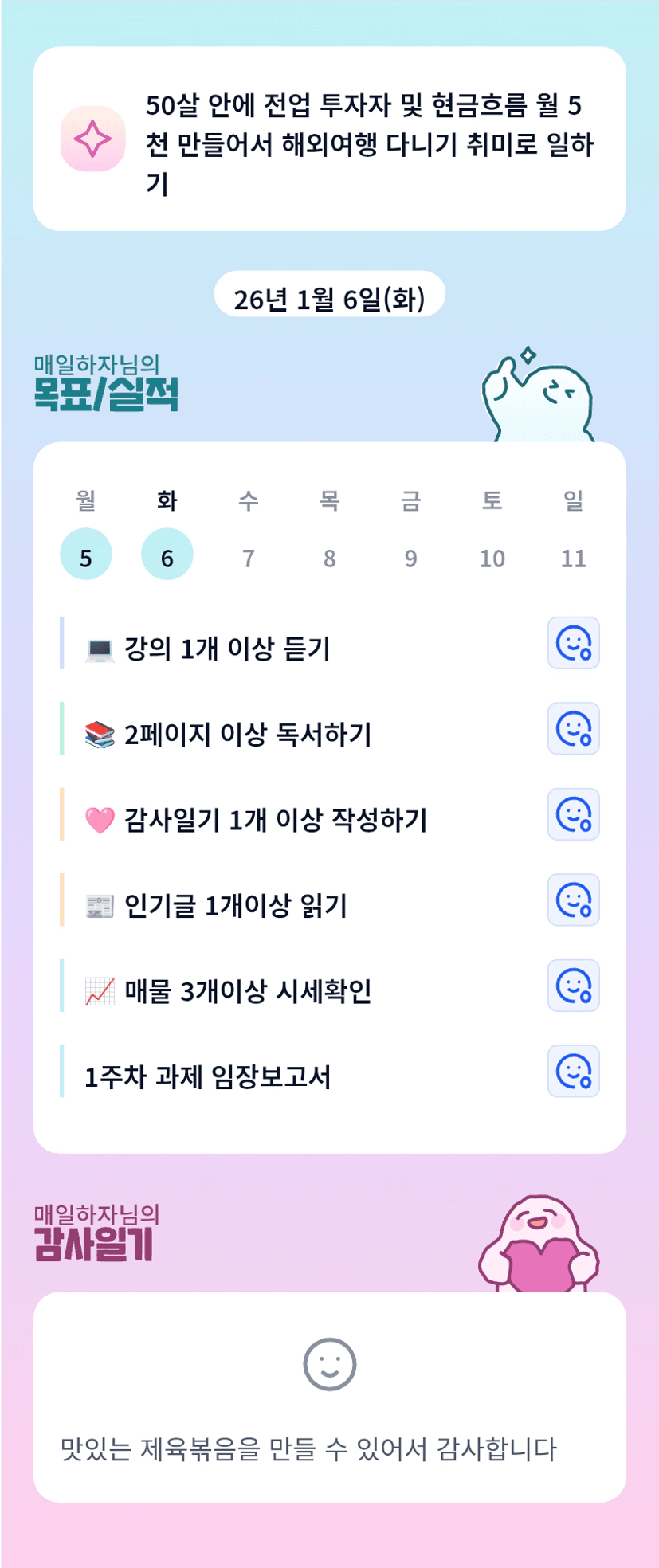The width and height of the screenshot is (659, 1568).
Task: Click the pink sparkle goal icon
Action: click(x=92, y=139)
